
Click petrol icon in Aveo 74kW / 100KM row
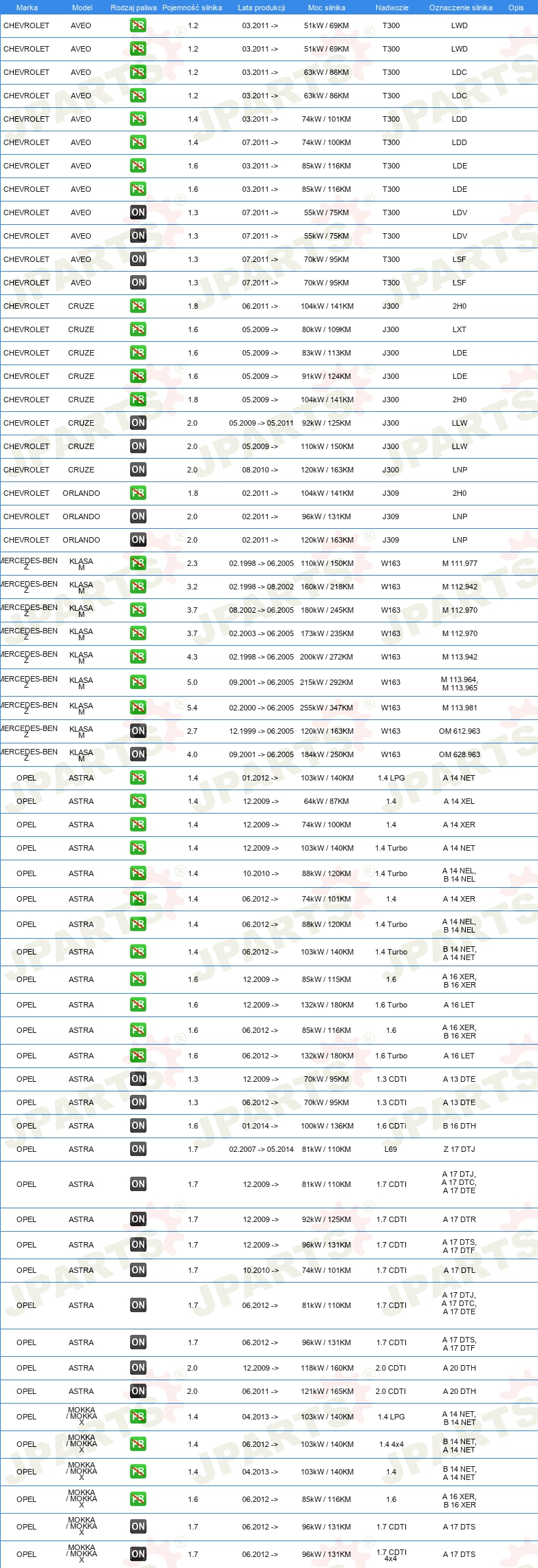coord(138,142)
